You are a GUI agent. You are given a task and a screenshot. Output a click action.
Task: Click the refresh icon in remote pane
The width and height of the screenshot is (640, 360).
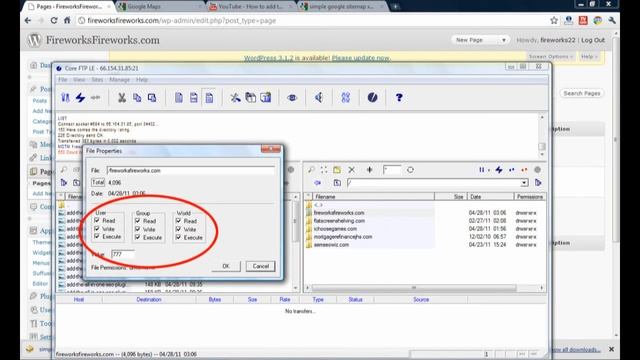(410, 170)
